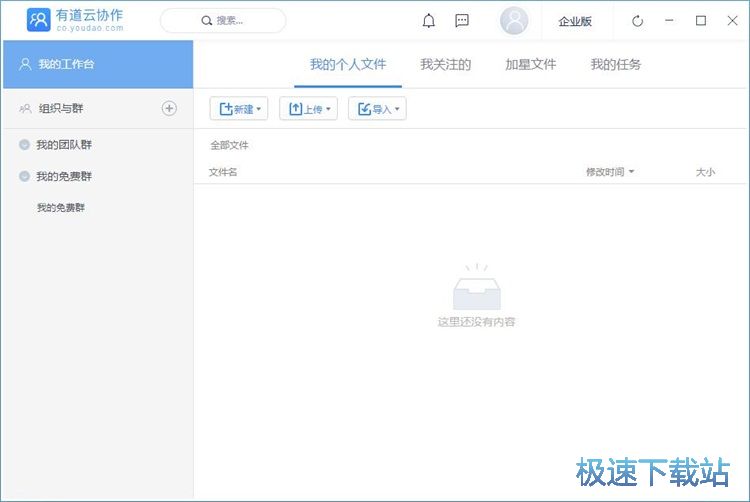The height and width of the screenshot is (502, 750).
Task: Collapse the 我的团队群 group
Action: pyautogui.click(x=25, y=145)
